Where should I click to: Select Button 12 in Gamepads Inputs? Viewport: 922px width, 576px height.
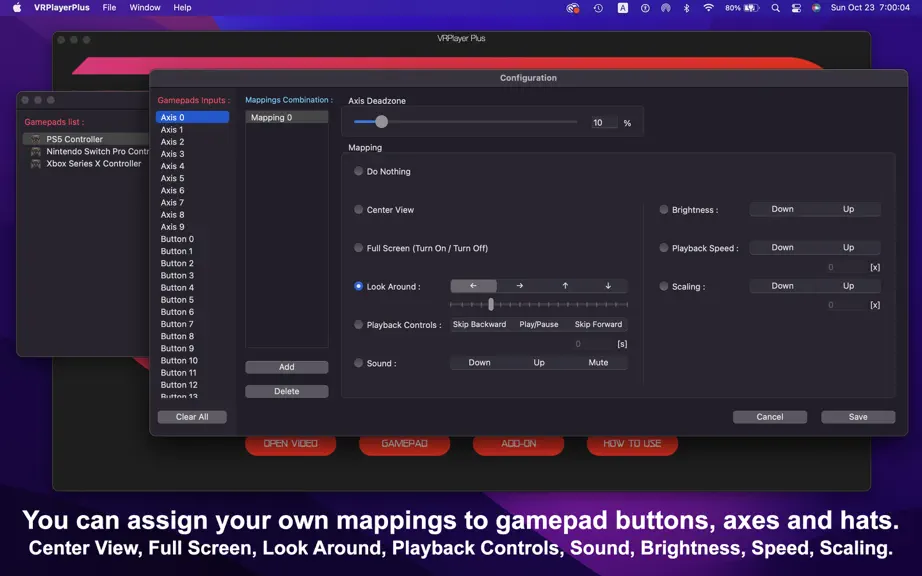pyautogui.click(x=192, y=385)
